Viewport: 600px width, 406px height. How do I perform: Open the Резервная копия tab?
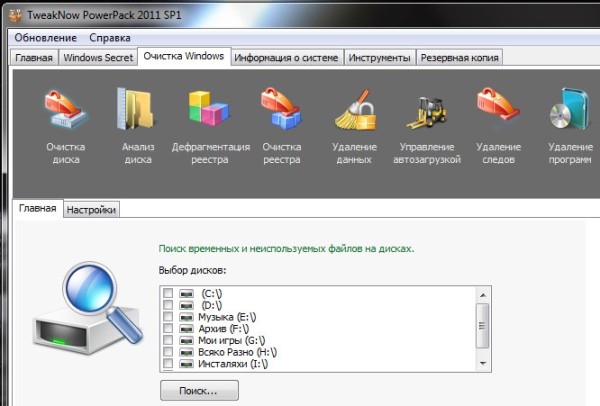pyautogui.click(x=460, y=58)
